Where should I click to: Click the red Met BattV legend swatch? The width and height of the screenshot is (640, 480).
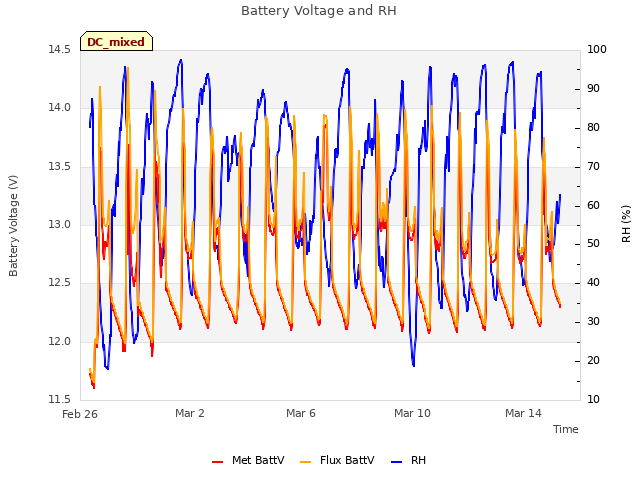point(218,462)
